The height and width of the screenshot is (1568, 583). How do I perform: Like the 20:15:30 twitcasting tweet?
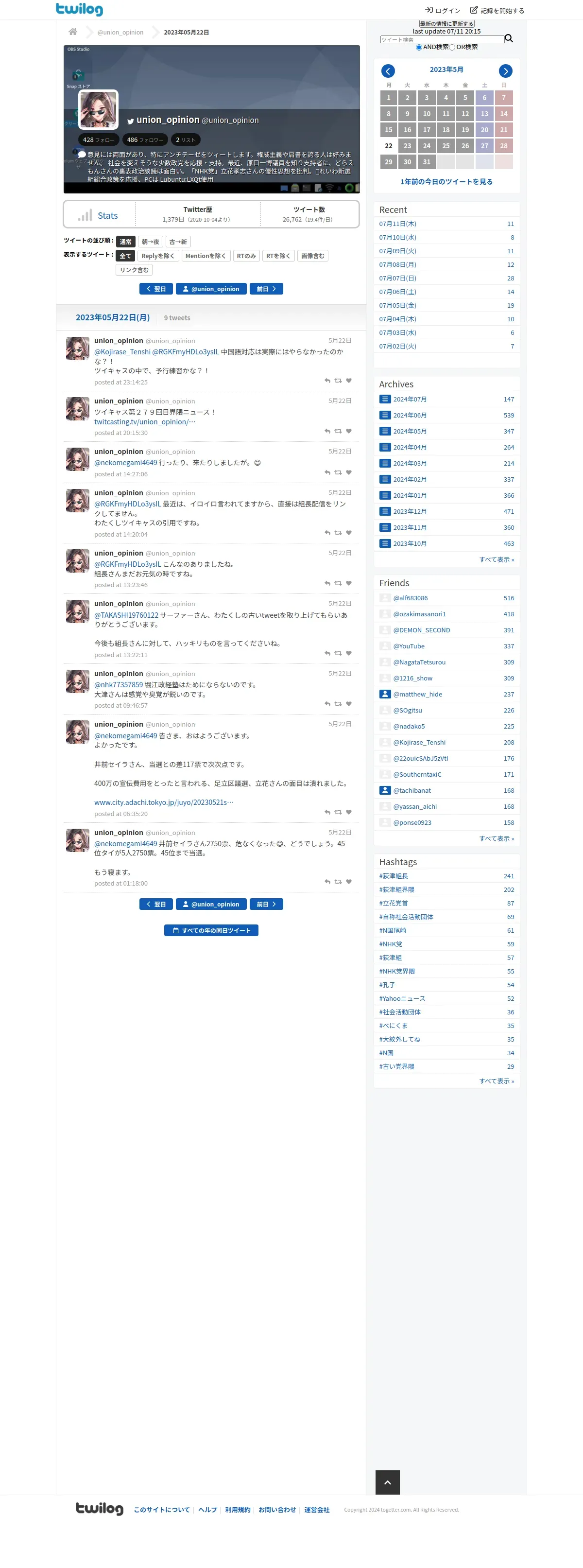pos(349,431)
